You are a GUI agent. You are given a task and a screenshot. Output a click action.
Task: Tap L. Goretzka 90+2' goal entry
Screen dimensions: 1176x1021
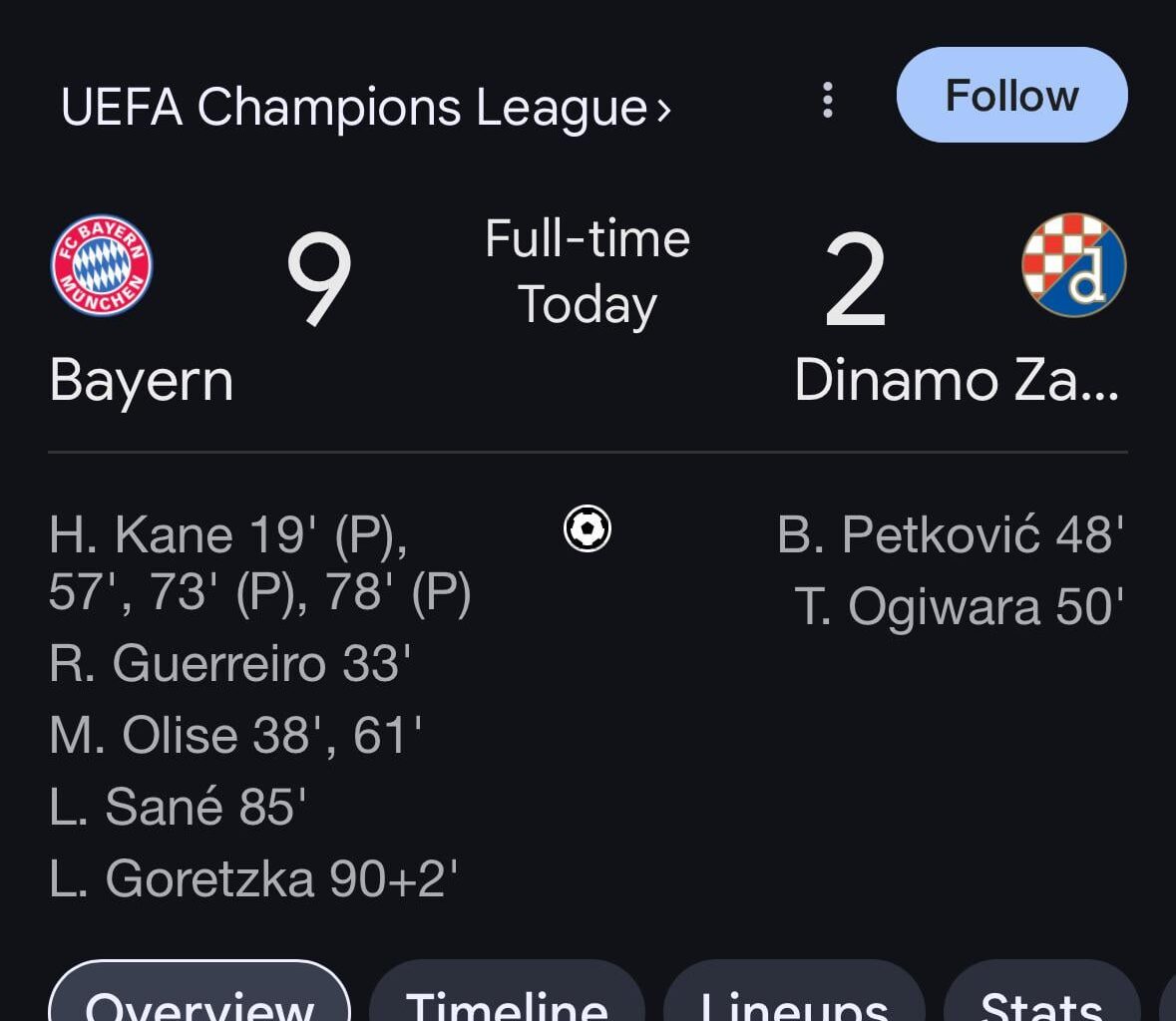[x=253, y=879]
